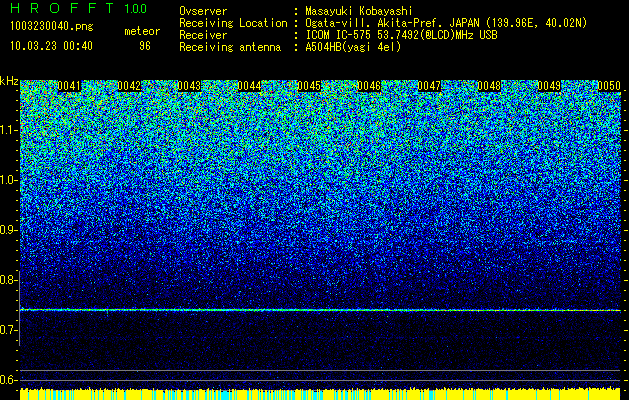Click the meteor count value 96
The image size is (629, 400).
pos(145,46)
